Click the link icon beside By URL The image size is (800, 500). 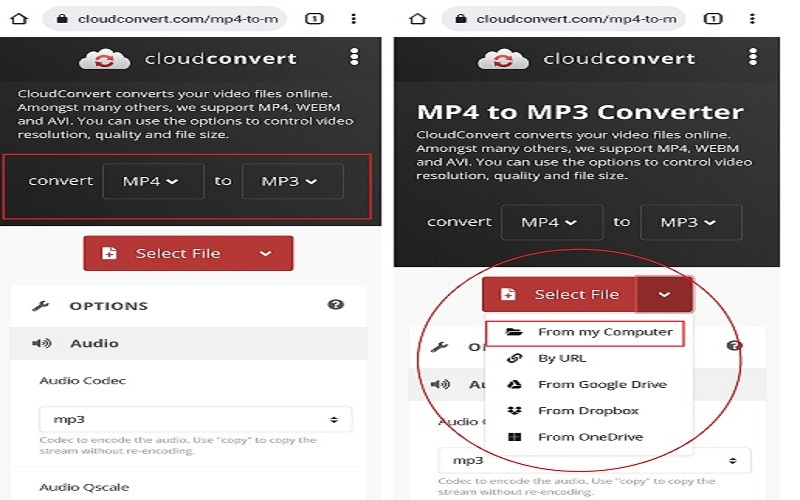pos(514,358)
